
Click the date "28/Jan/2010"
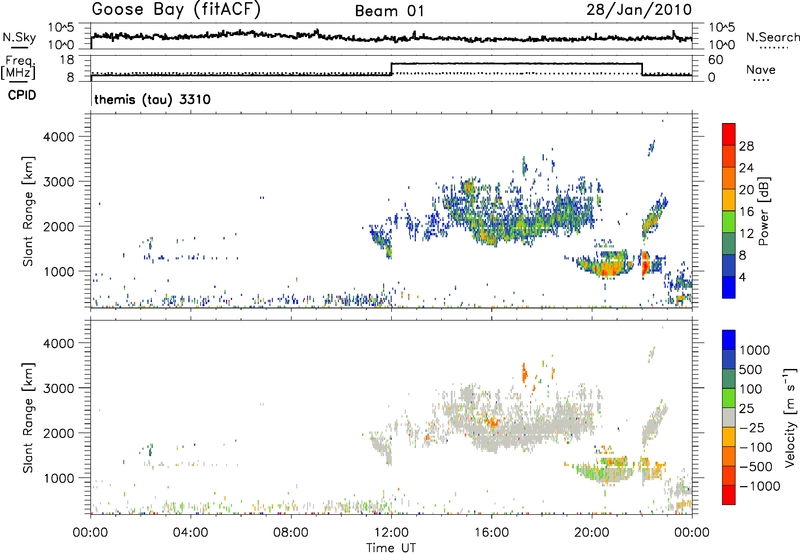point(639,10)
